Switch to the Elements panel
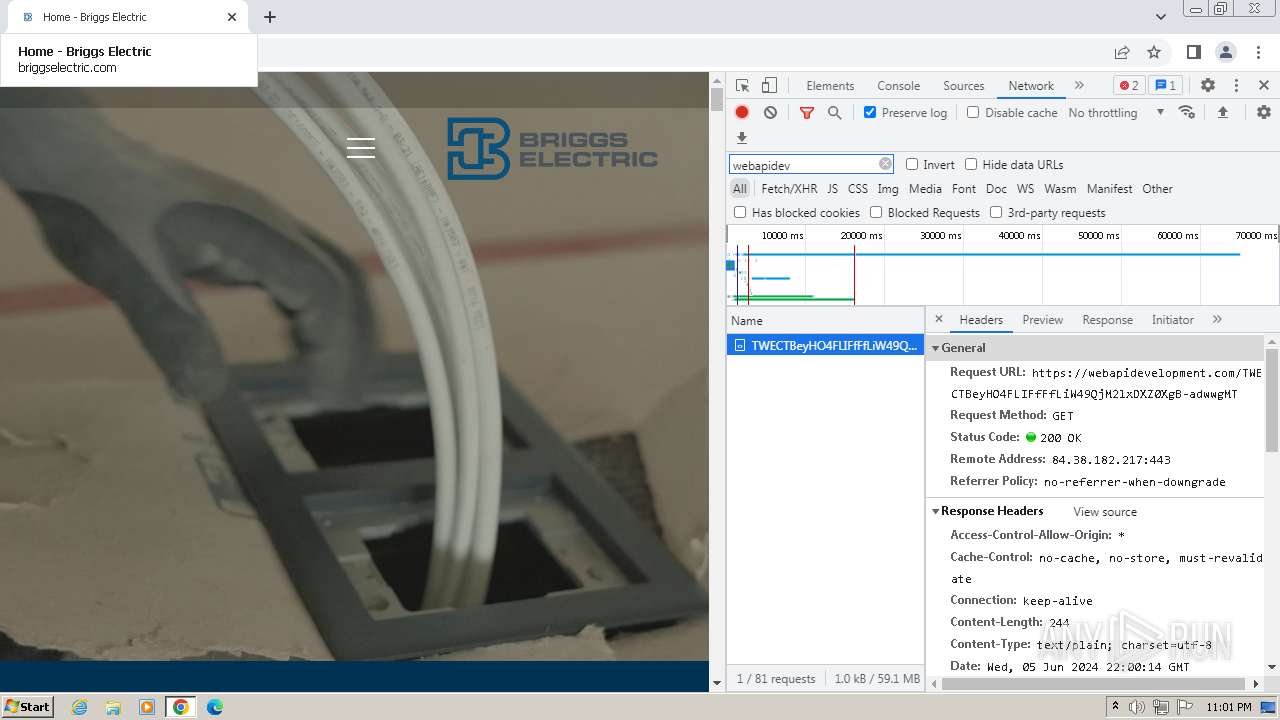Image resolution: width=1280 pixels, height=720 pixels. tap(830, 86)
